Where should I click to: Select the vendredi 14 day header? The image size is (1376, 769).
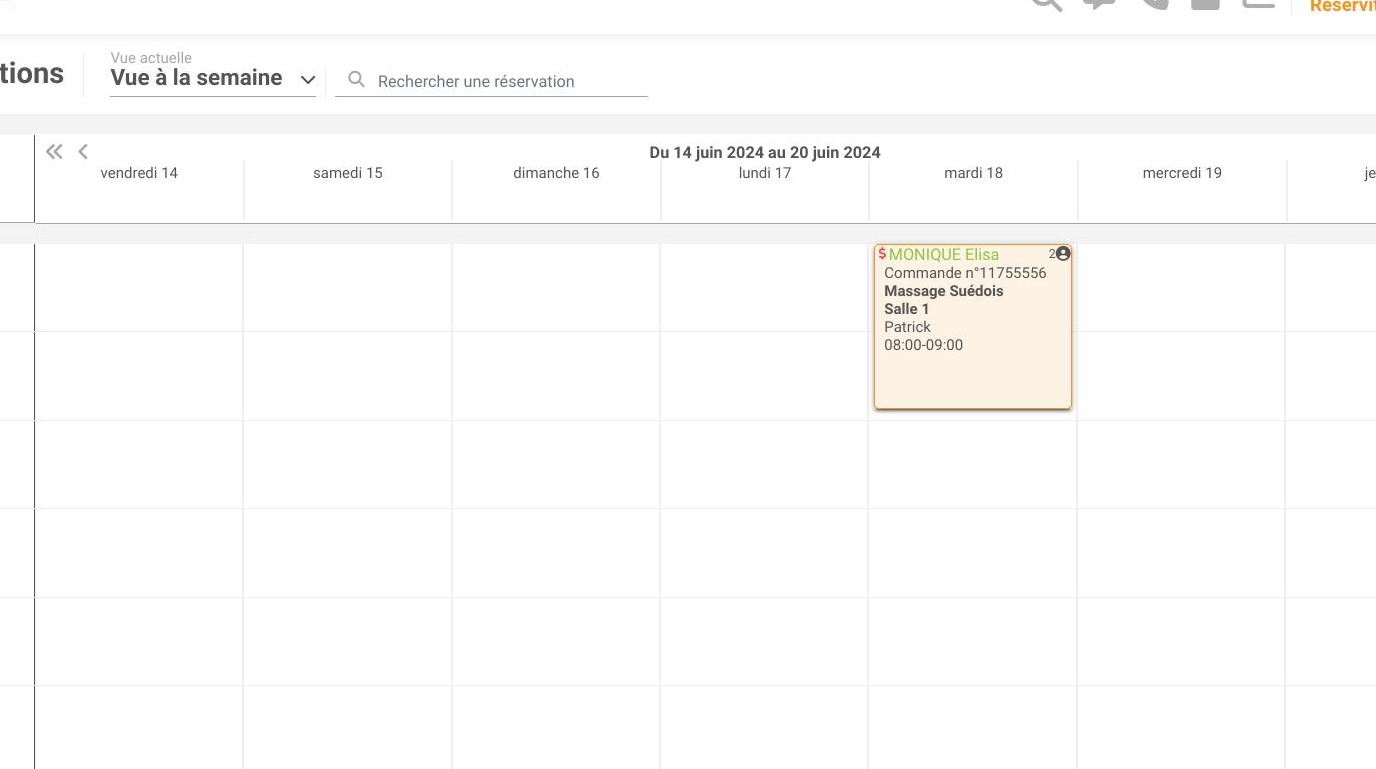pos(139,173)
